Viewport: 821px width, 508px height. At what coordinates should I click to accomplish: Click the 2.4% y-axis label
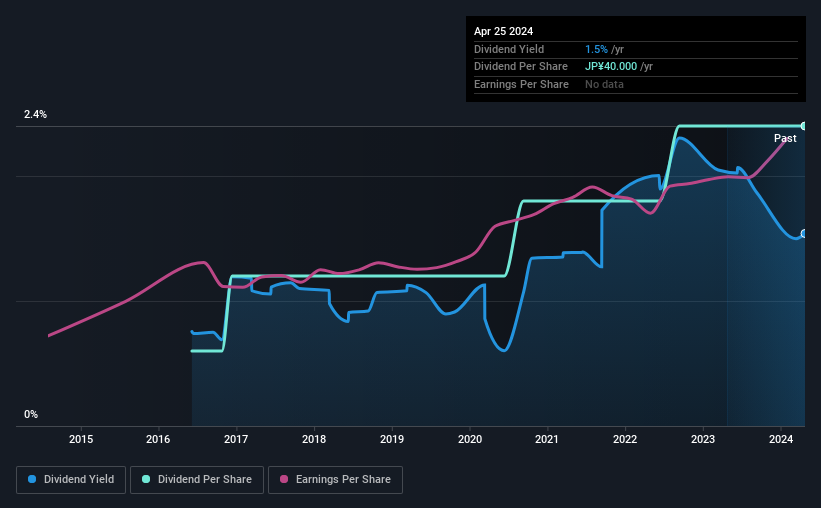[35, 114]
